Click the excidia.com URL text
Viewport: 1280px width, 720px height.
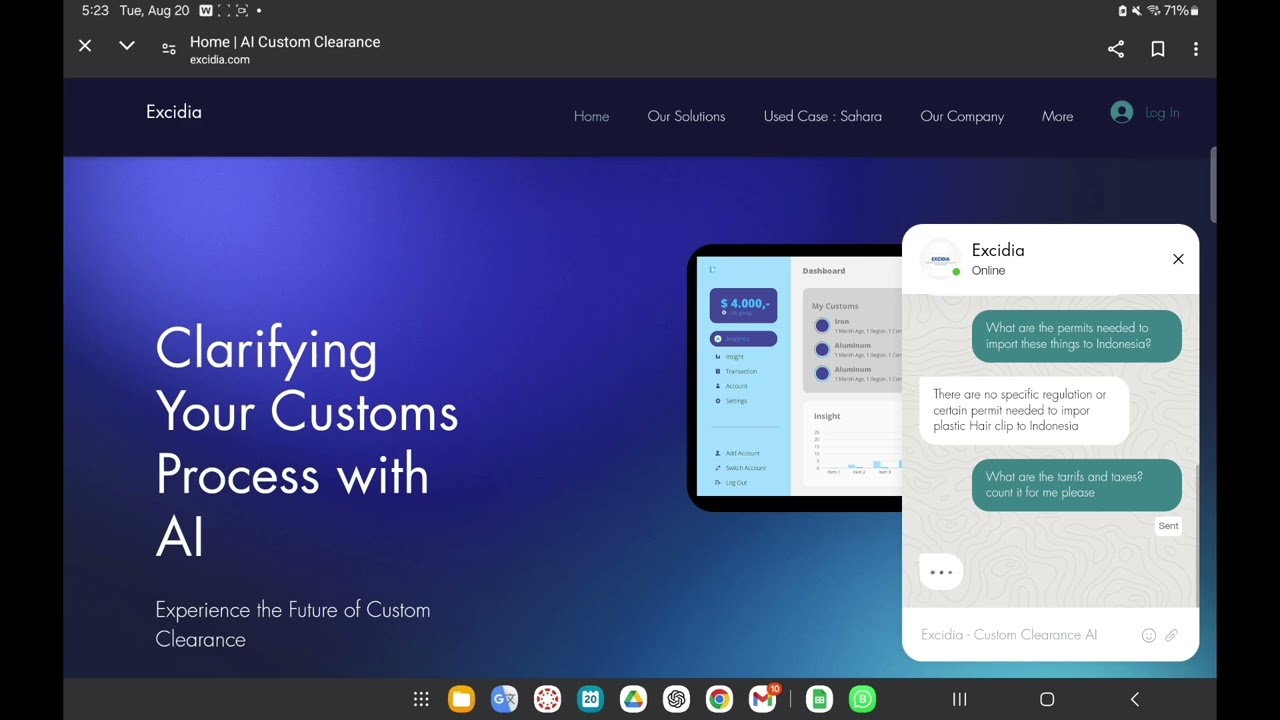(220, 60)
